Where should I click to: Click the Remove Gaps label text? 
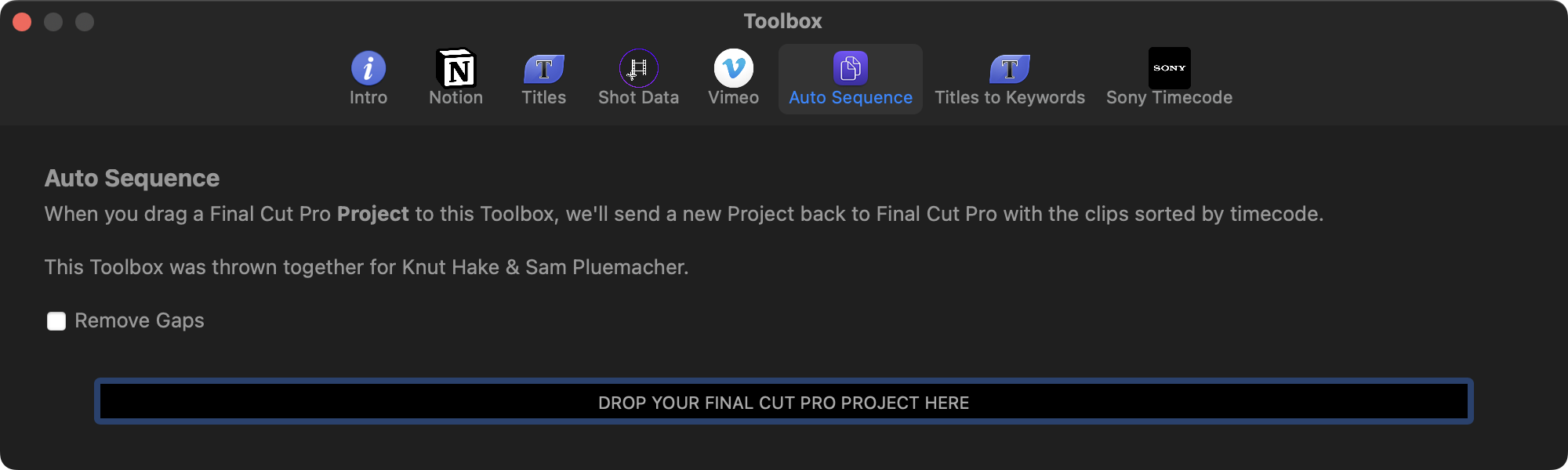point(140,321)
